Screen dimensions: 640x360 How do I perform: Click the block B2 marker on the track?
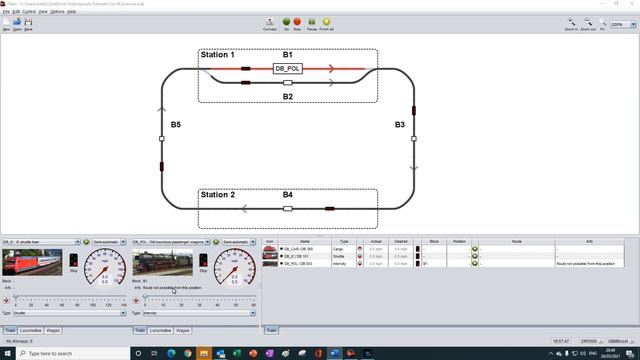click(288, 83)
